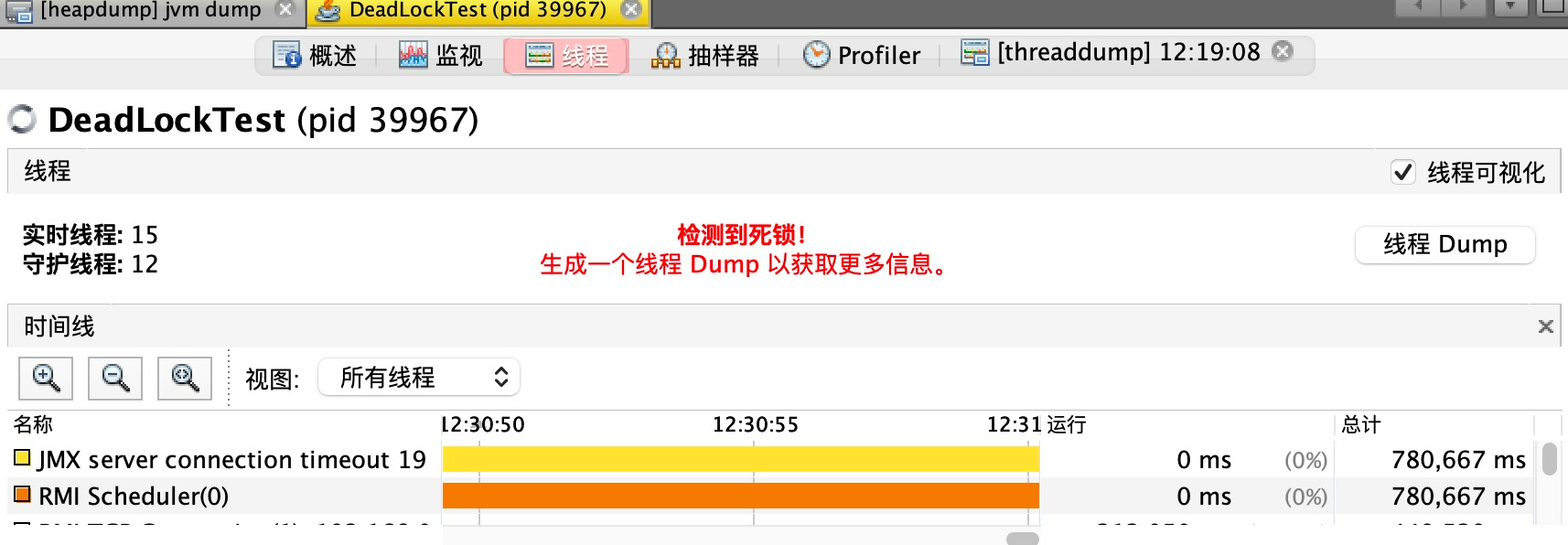Open the document list dropdown arrow
The width and height of the screenshot is (1568, 545).
point(1510,7)
